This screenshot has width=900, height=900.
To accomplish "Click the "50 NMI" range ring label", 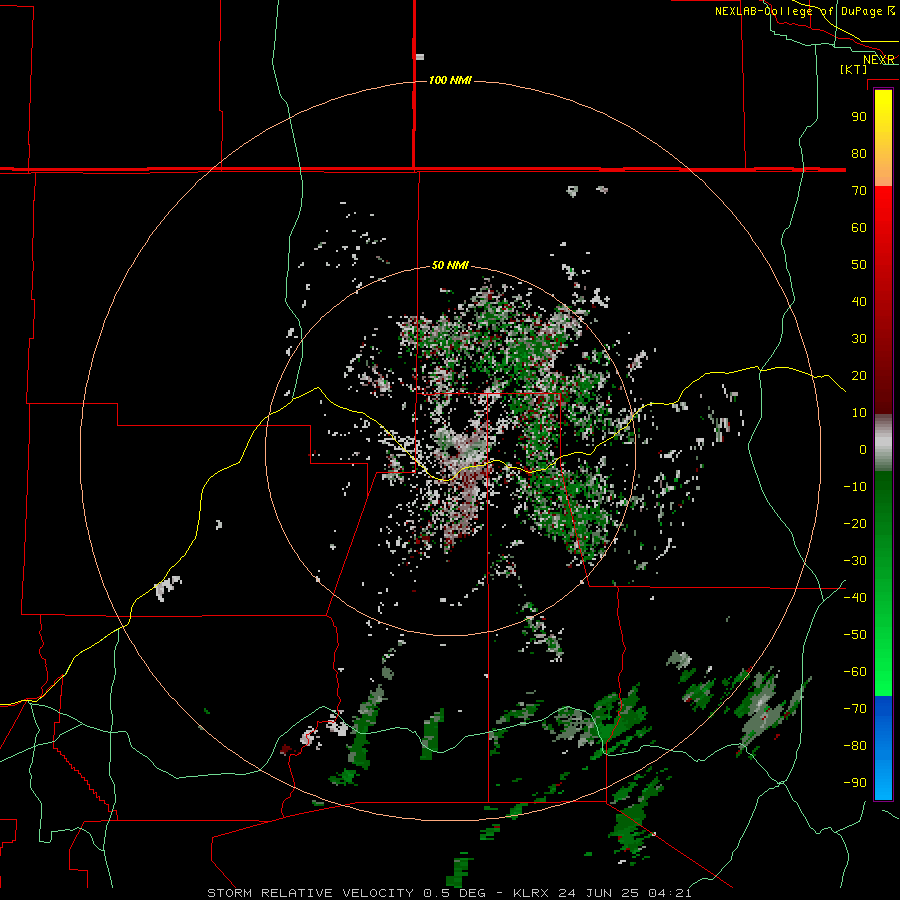I will tap(451, 265).
